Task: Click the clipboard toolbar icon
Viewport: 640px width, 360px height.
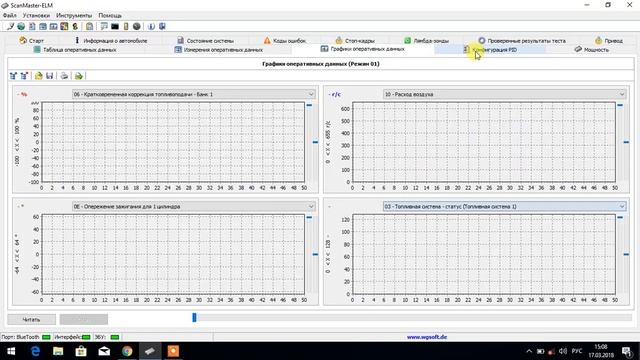Action: point(89,27)
